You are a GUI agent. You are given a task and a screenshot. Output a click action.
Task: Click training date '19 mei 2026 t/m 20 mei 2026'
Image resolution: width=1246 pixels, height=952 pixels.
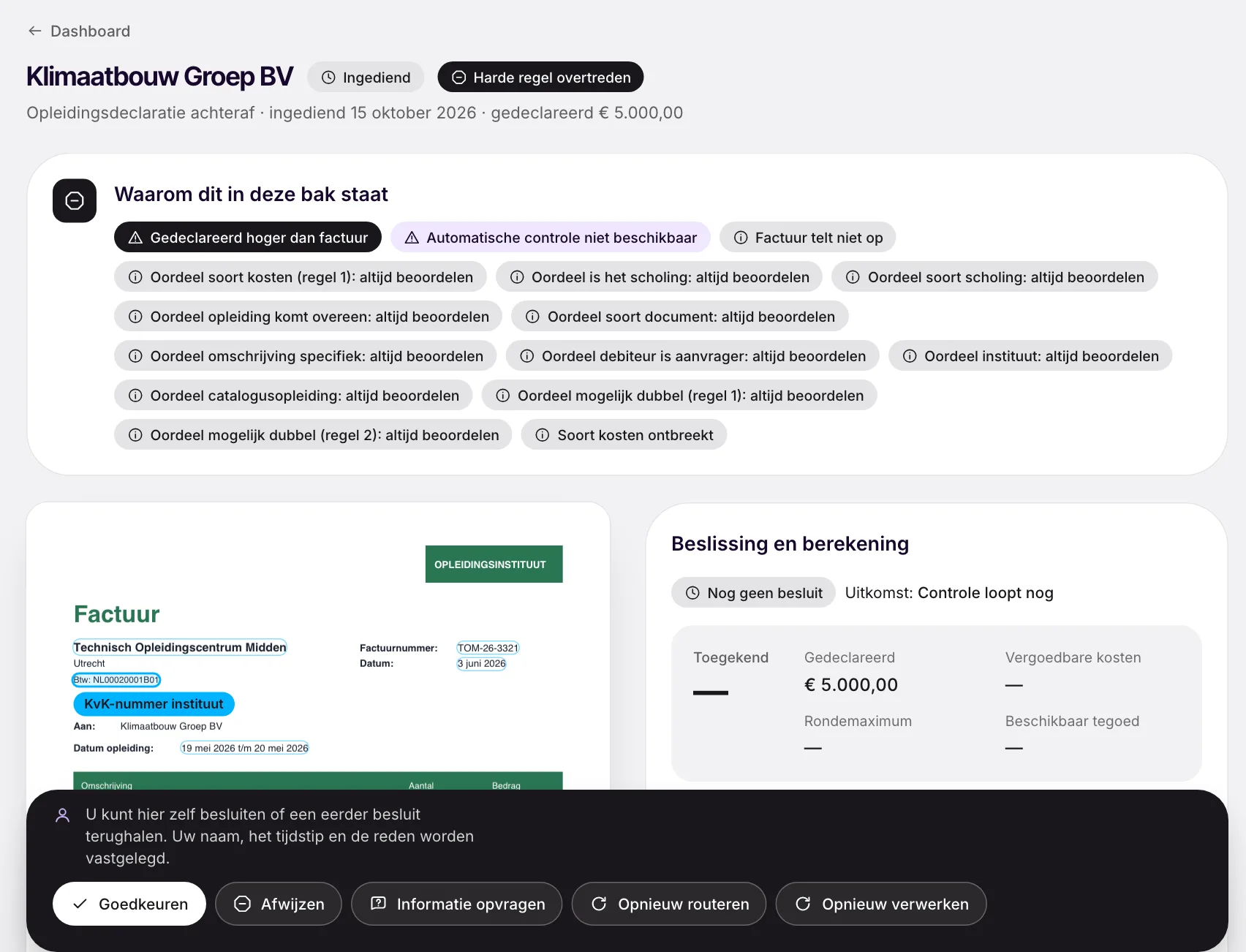(245, 748)
